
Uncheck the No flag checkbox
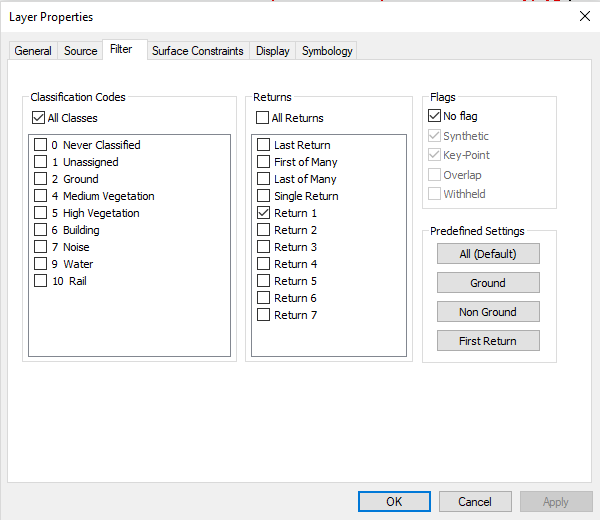pos(434,116)
